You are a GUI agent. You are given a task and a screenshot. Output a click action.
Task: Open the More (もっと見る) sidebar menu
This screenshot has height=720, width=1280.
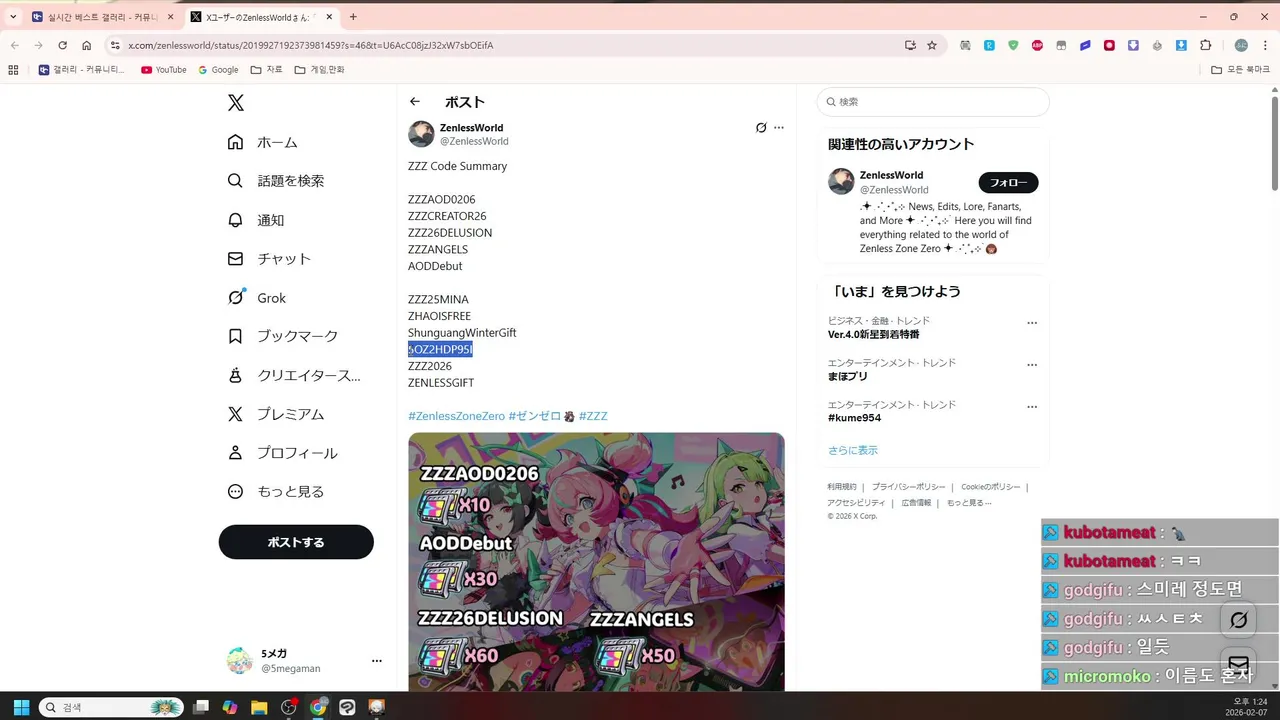(x=275, y=492)
